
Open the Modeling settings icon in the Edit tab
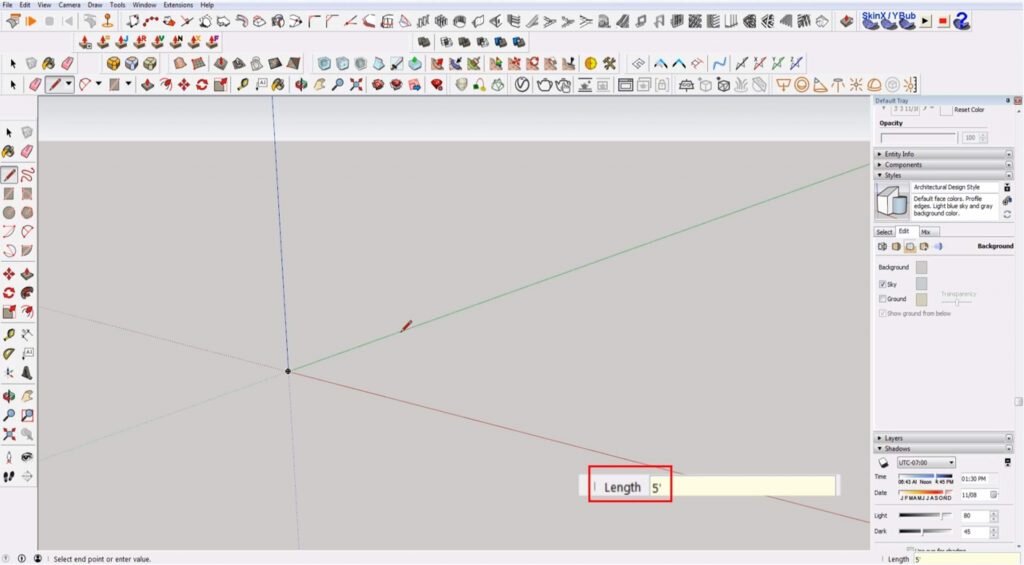[x=938, y=246]
